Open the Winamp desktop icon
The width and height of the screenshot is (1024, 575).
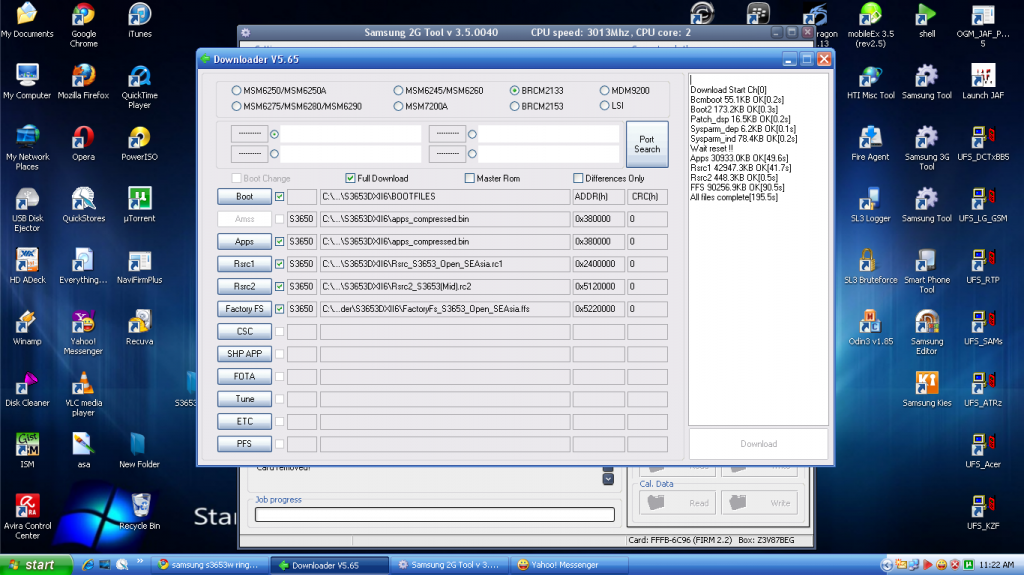[27, 327]
